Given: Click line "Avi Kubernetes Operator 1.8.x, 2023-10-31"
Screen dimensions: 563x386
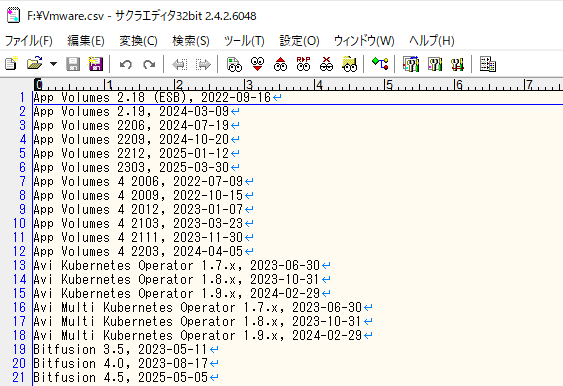Looking at the screenshot, I should point(177,279).
